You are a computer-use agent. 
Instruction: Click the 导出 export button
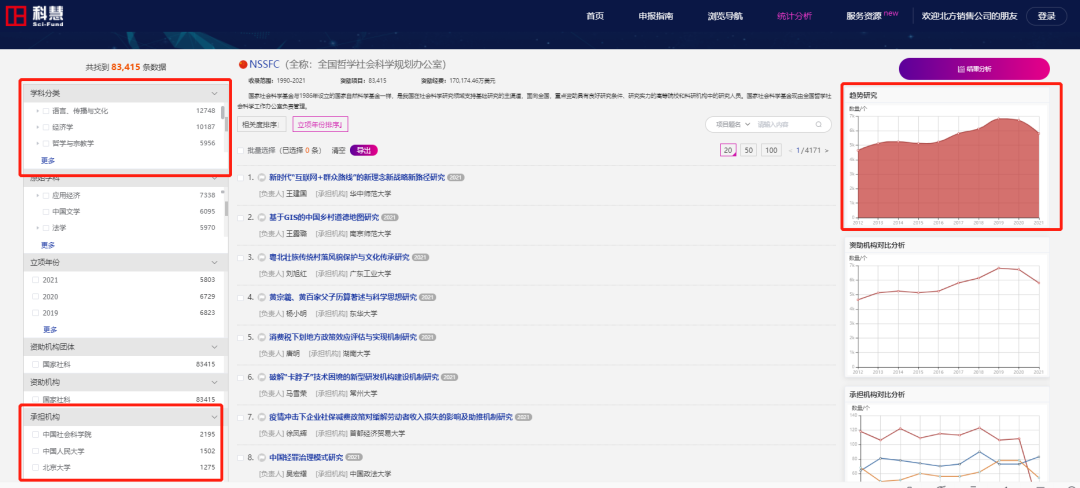364,150
